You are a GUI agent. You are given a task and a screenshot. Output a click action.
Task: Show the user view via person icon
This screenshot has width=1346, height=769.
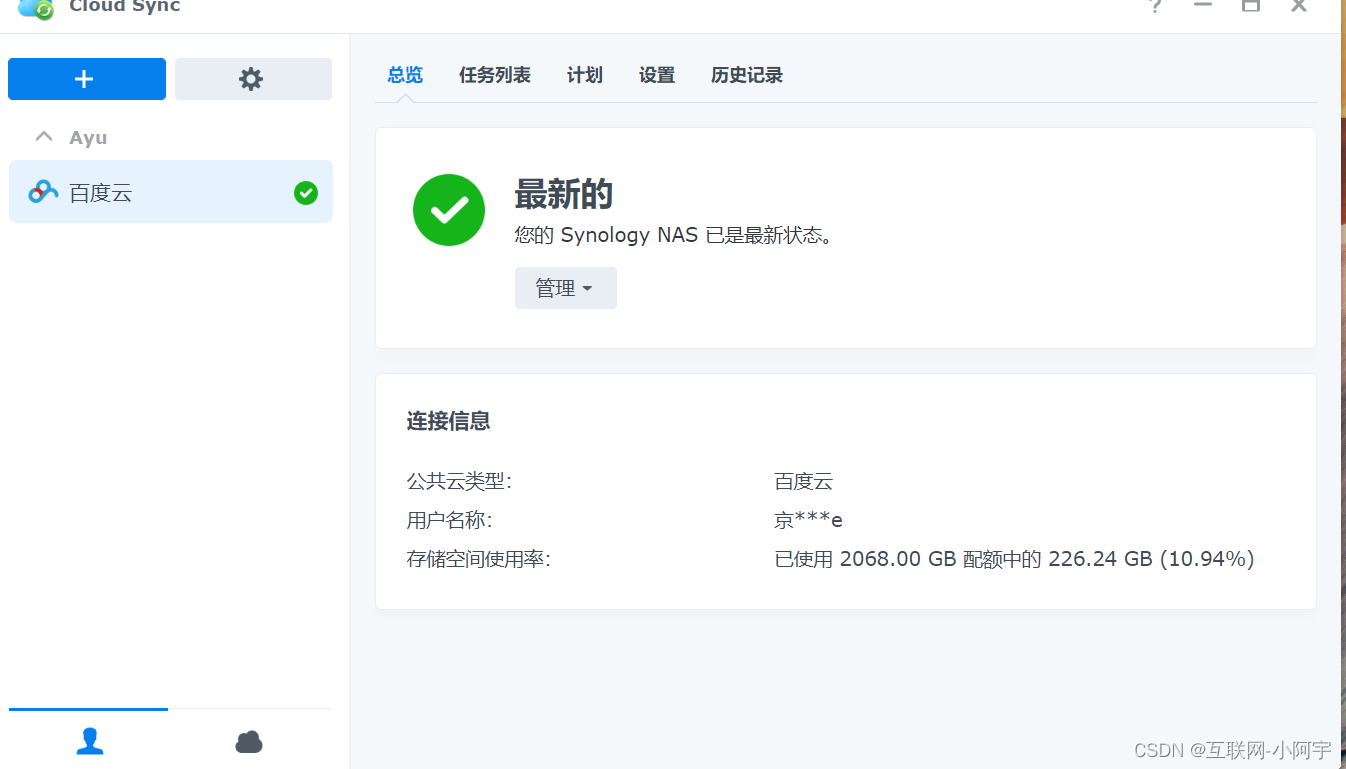(90, 741)
